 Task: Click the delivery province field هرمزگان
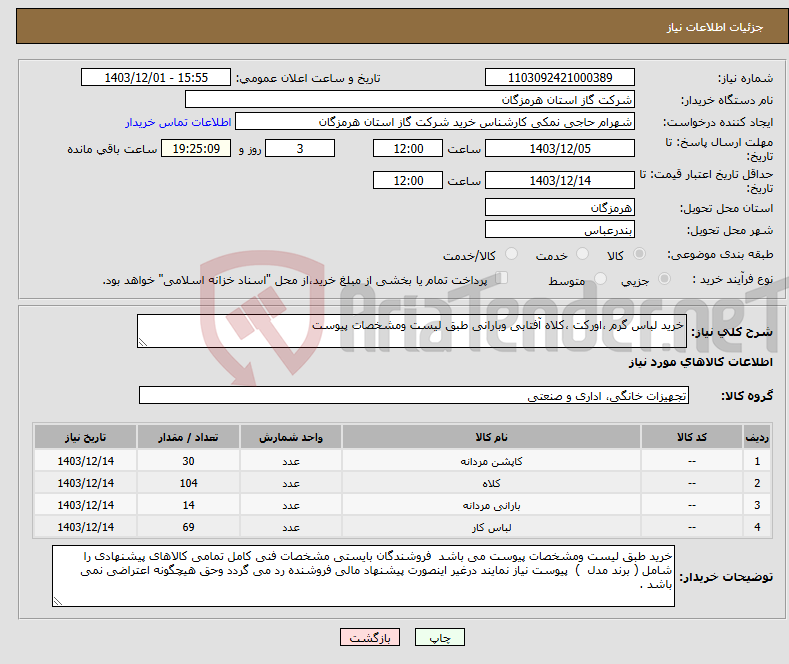(x=560, y=207)
